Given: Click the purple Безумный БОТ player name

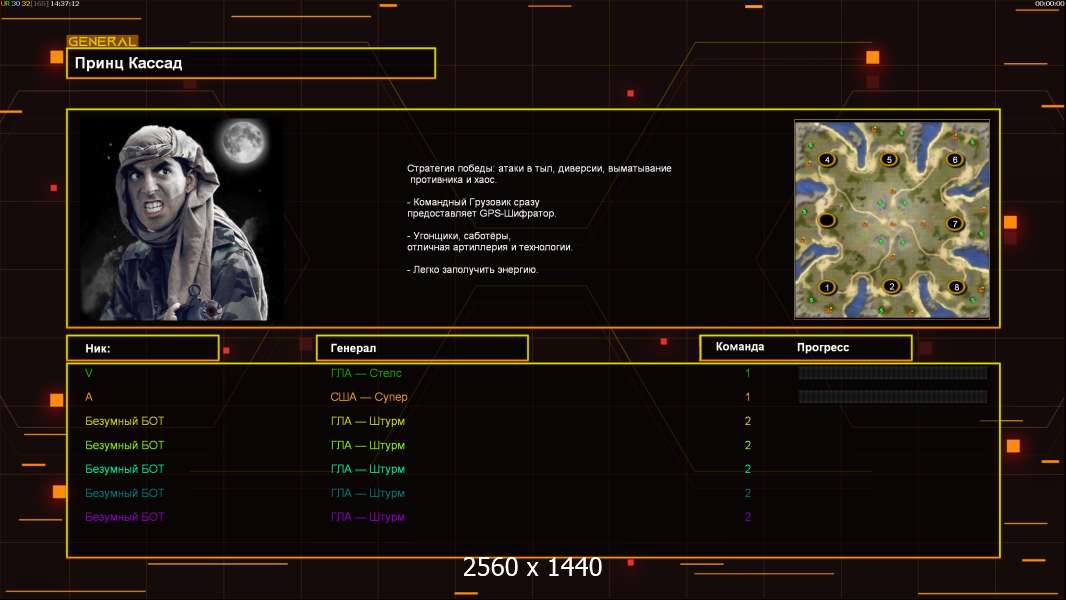Looking at the screenshot, I should pos(125,517).
